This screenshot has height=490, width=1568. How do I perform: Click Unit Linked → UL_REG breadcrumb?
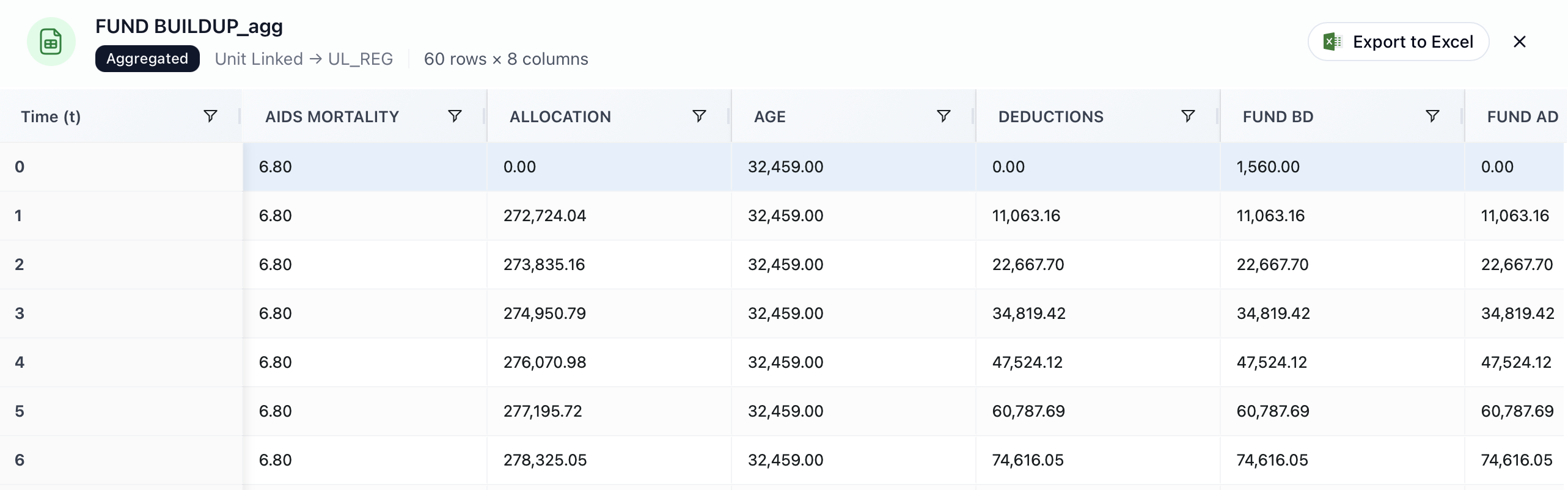coord(304,59)
